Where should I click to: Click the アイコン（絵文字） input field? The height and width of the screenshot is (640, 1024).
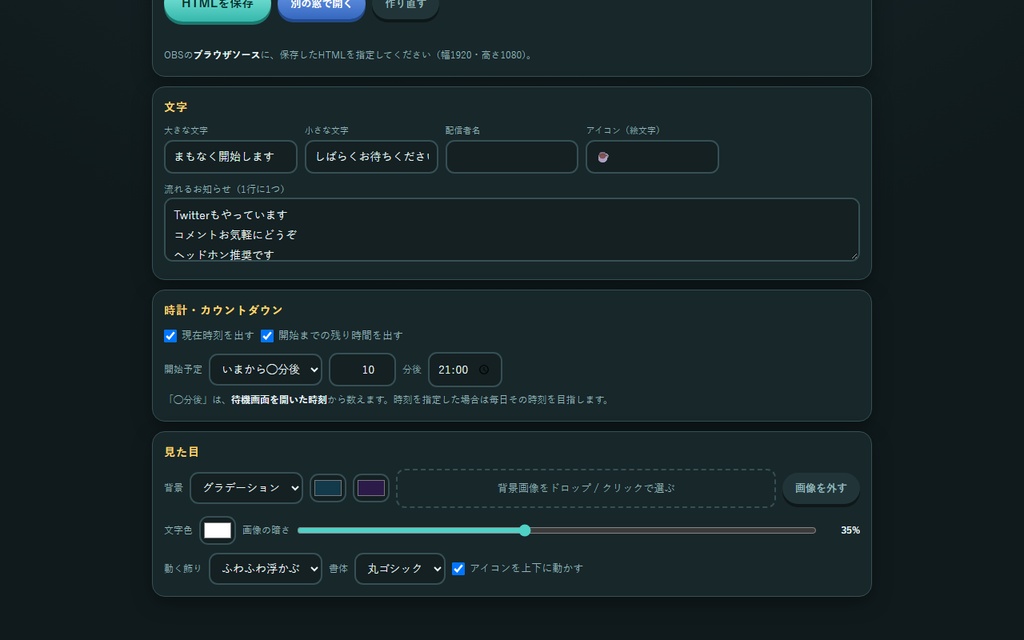click(652, 157)
